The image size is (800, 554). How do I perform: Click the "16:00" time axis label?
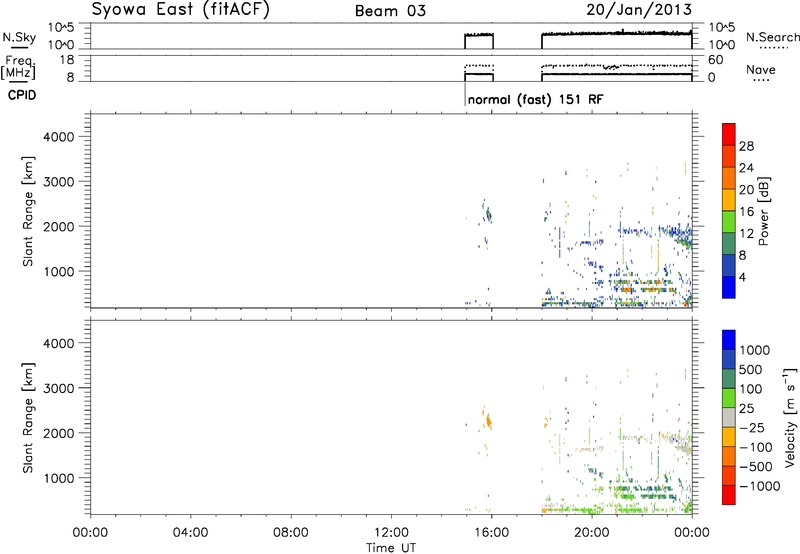coord(491,533)
